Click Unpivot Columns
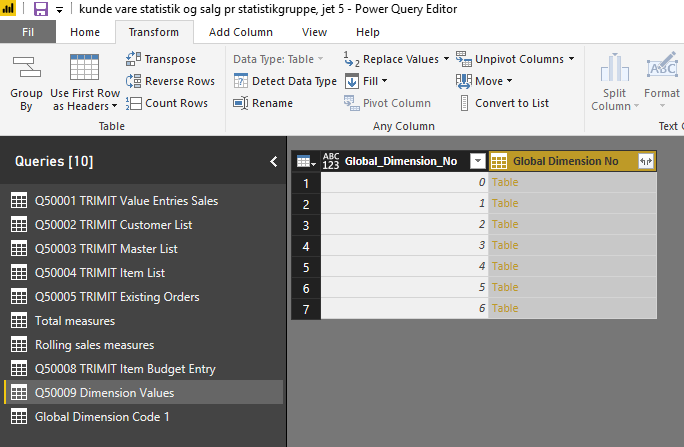Image resolution: width=684 pixels, height=447 pixels. pos(510,59)
